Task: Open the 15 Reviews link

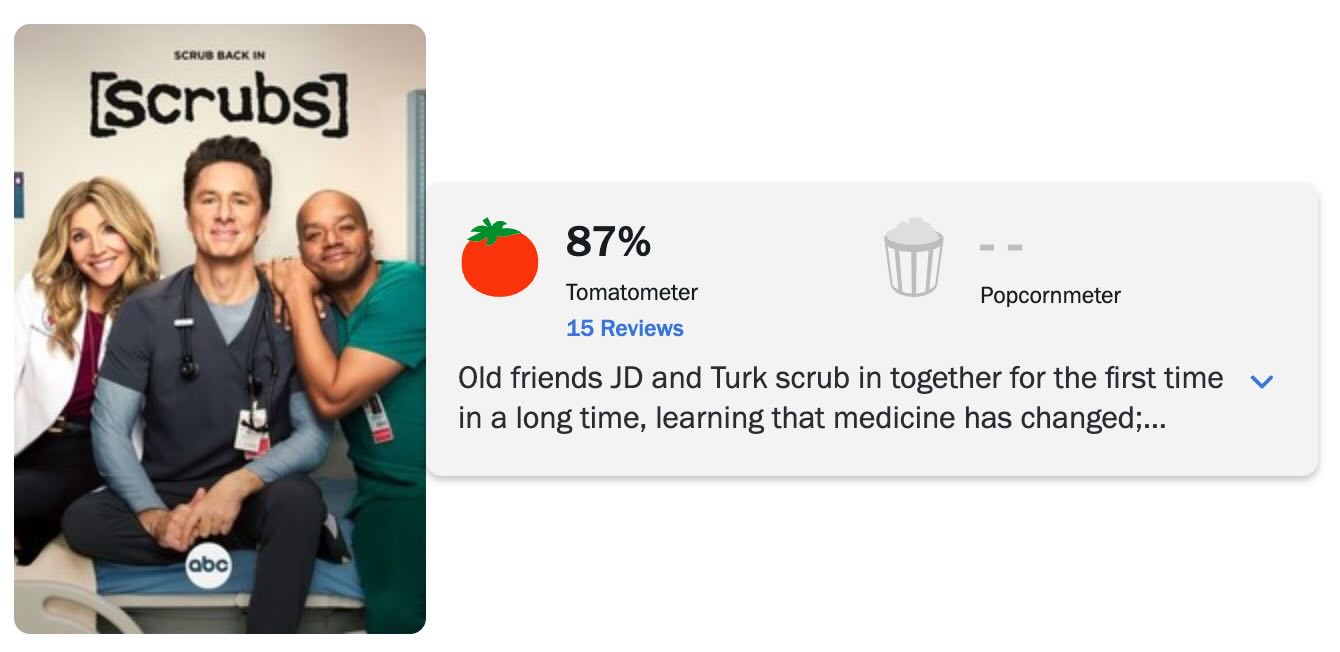Action: pos(624,328)
